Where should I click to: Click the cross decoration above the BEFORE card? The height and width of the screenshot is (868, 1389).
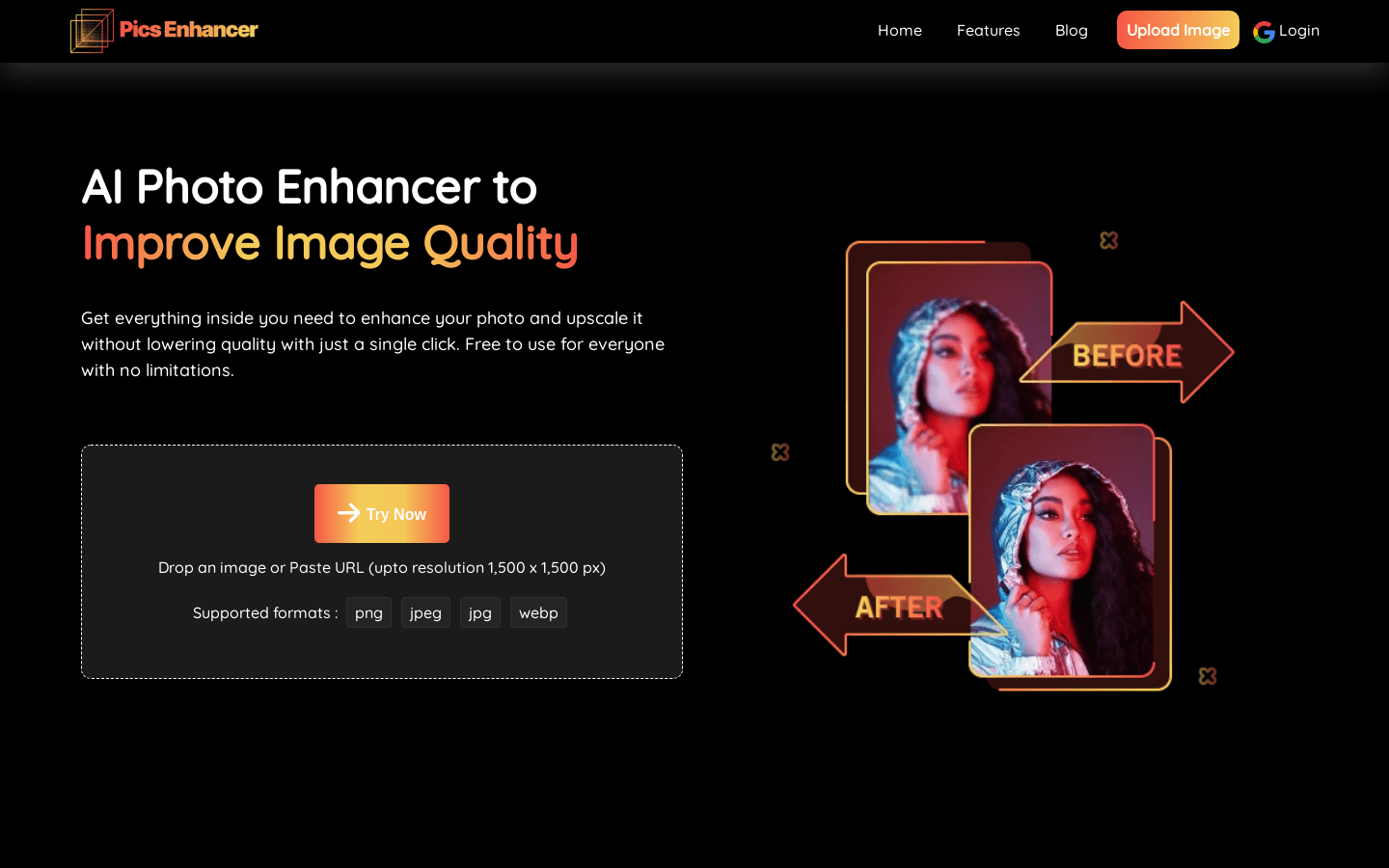point(1108,240)
